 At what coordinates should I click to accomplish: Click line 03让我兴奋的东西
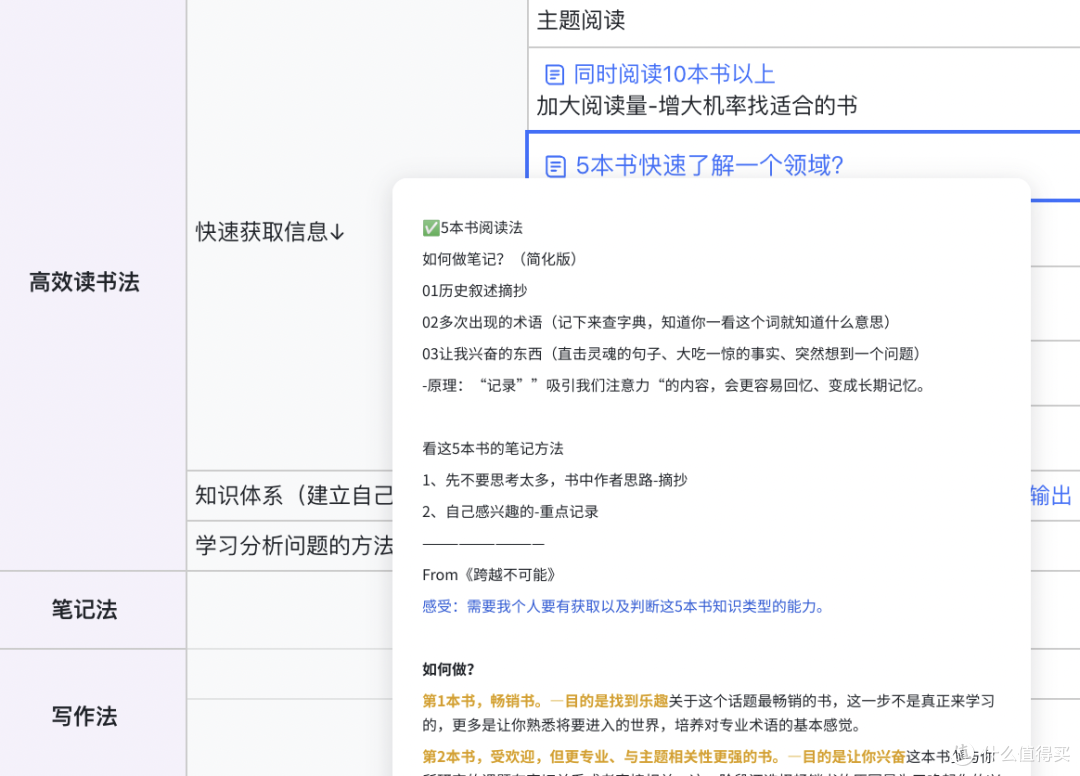[x=672, y=354]
